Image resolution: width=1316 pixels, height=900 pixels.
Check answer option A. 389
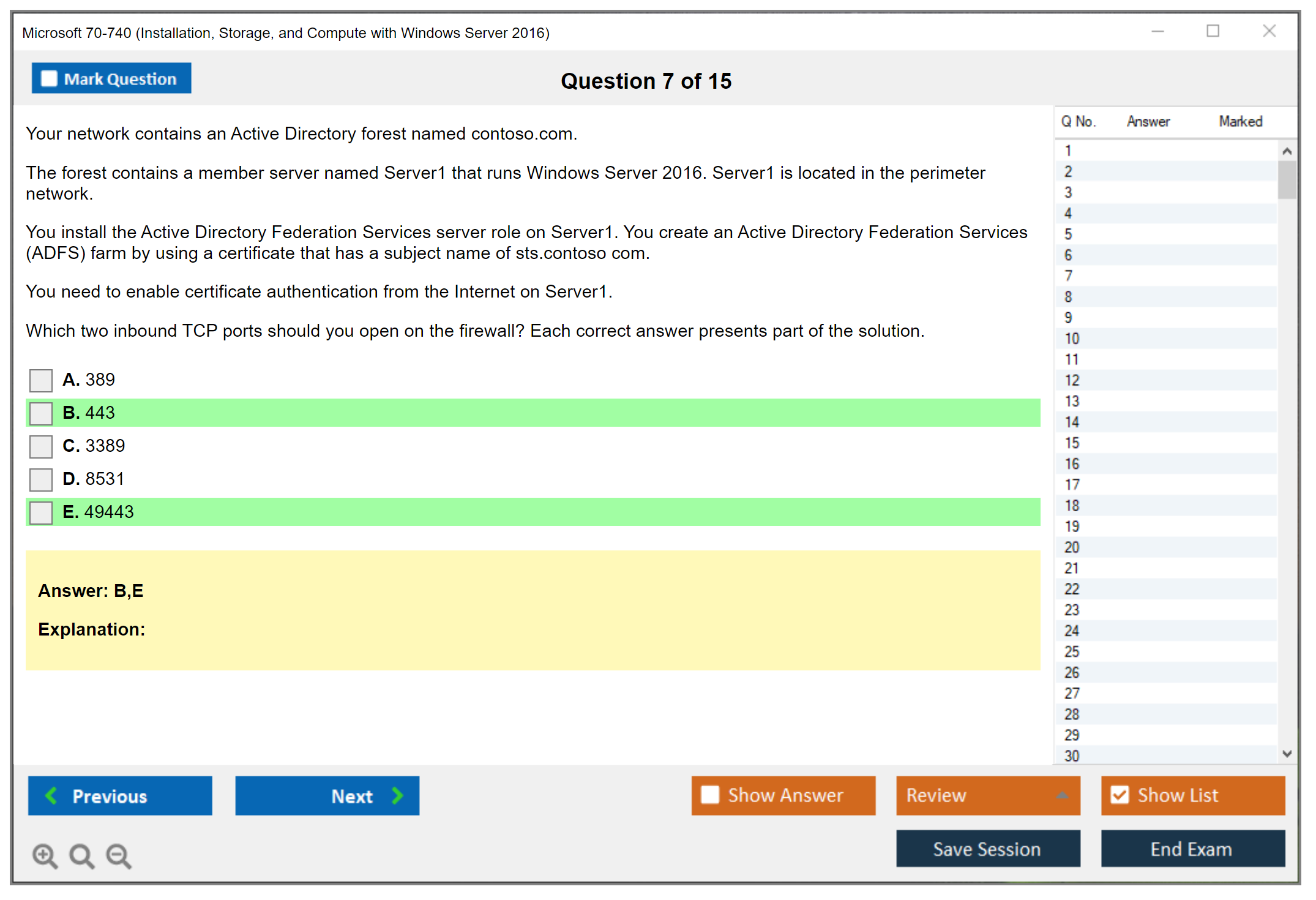(41, 380)
